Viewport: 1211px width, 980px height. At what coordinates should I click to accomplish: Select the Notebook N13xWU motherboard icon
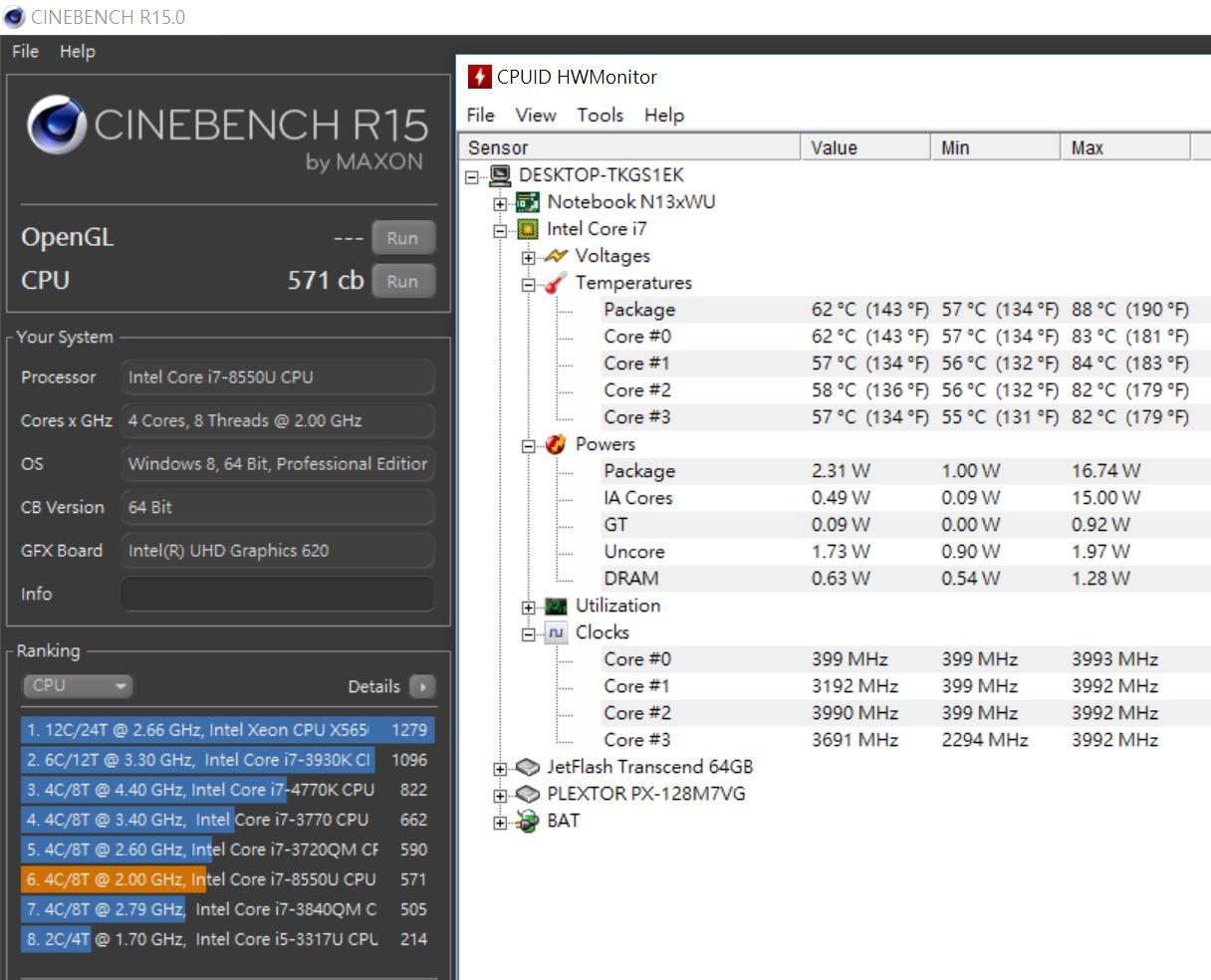coord(528,203)
